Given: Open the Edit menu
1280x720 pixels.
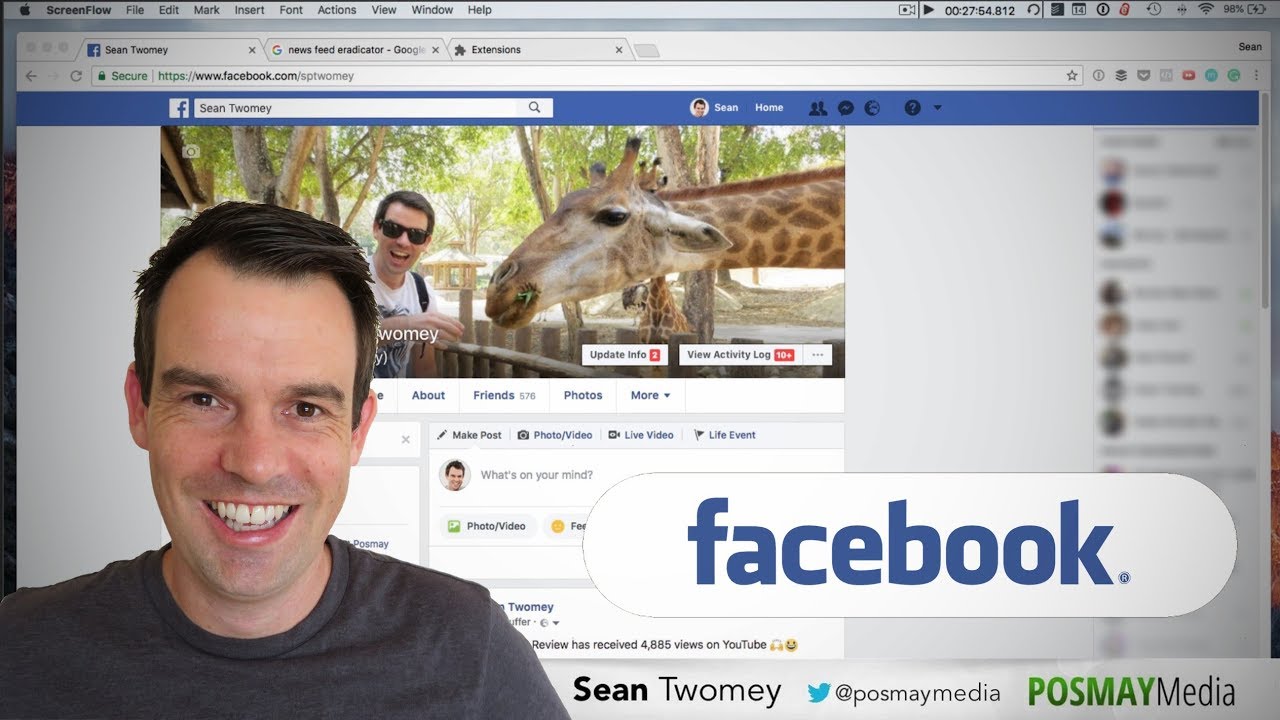Looking at the screenshot, I should point(169,10).
